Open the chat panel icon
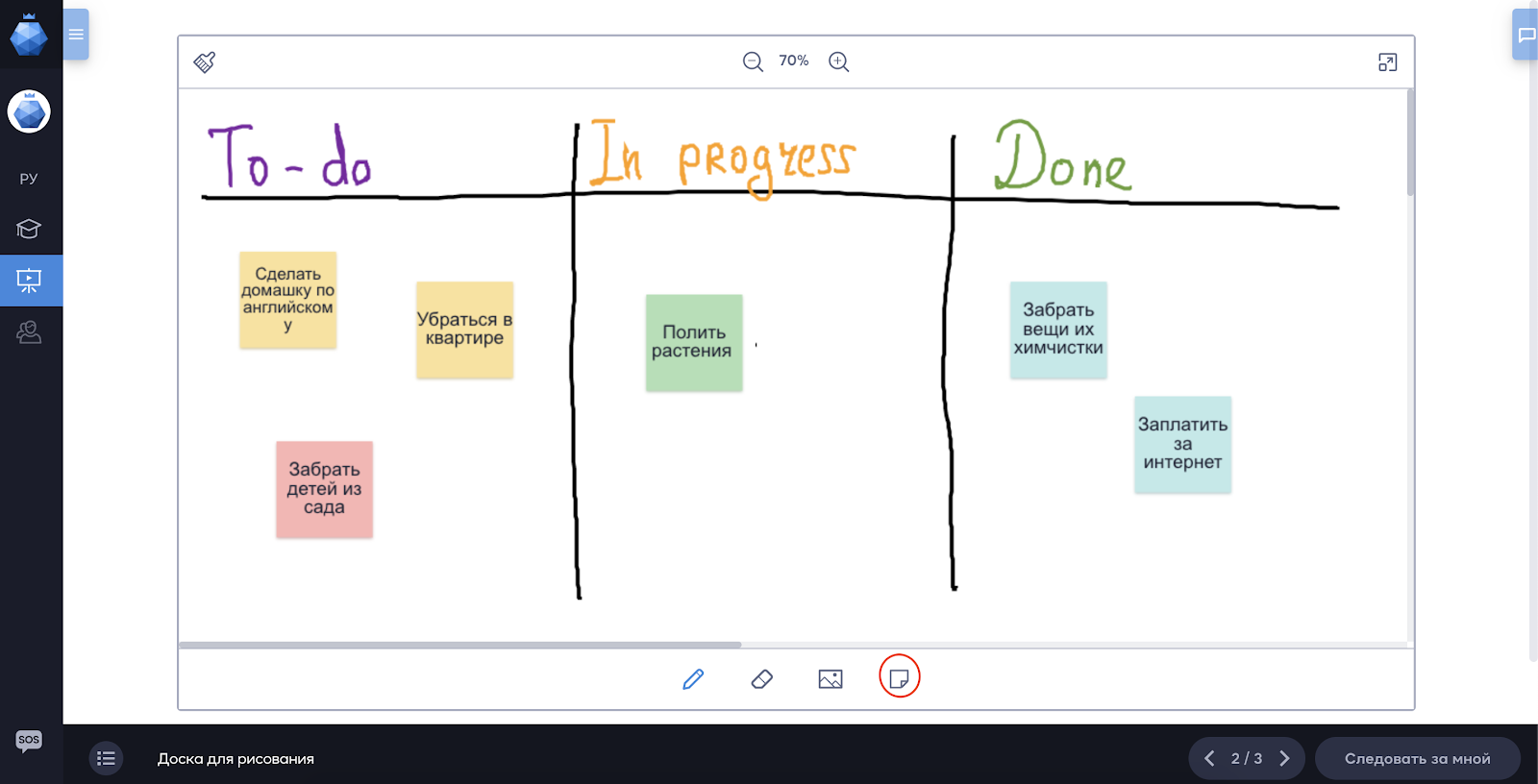The width and height of the screenshot is (1538, 784). (x=1526, y=35)
